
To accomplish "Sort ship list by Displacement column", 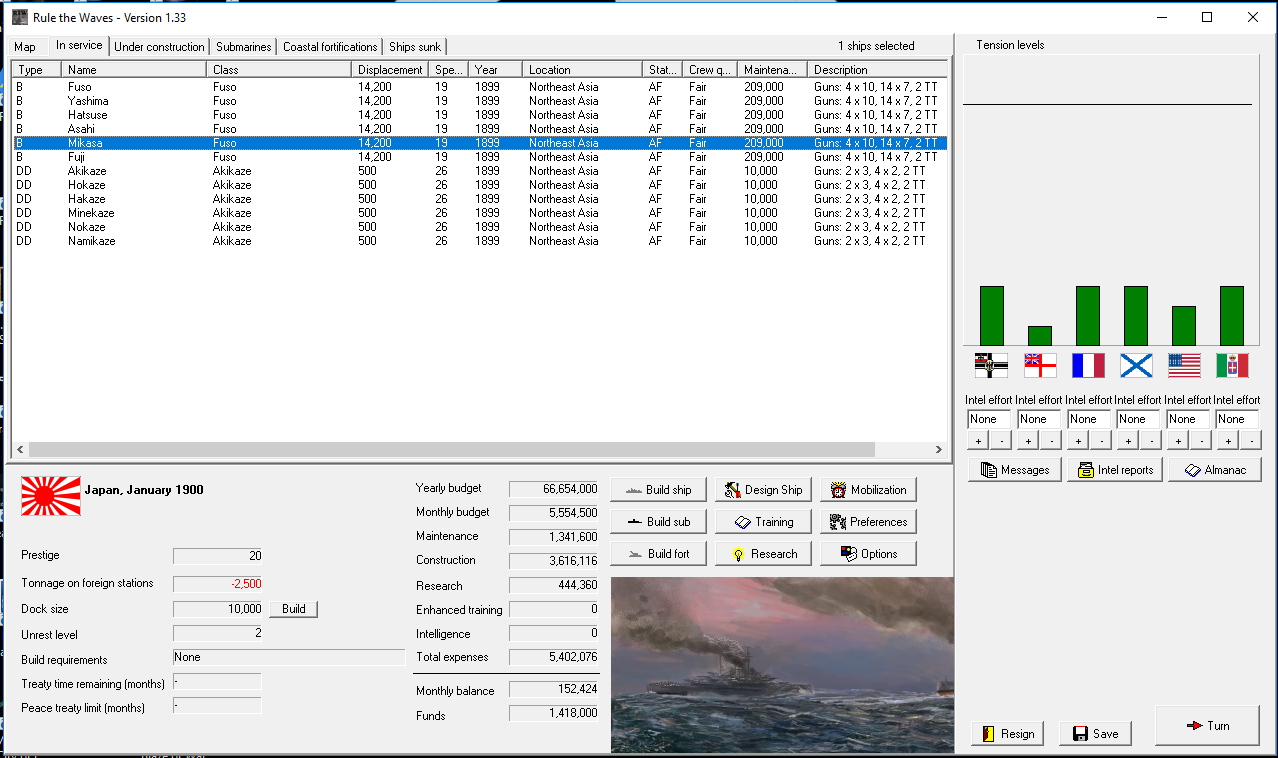I will 391,70.
